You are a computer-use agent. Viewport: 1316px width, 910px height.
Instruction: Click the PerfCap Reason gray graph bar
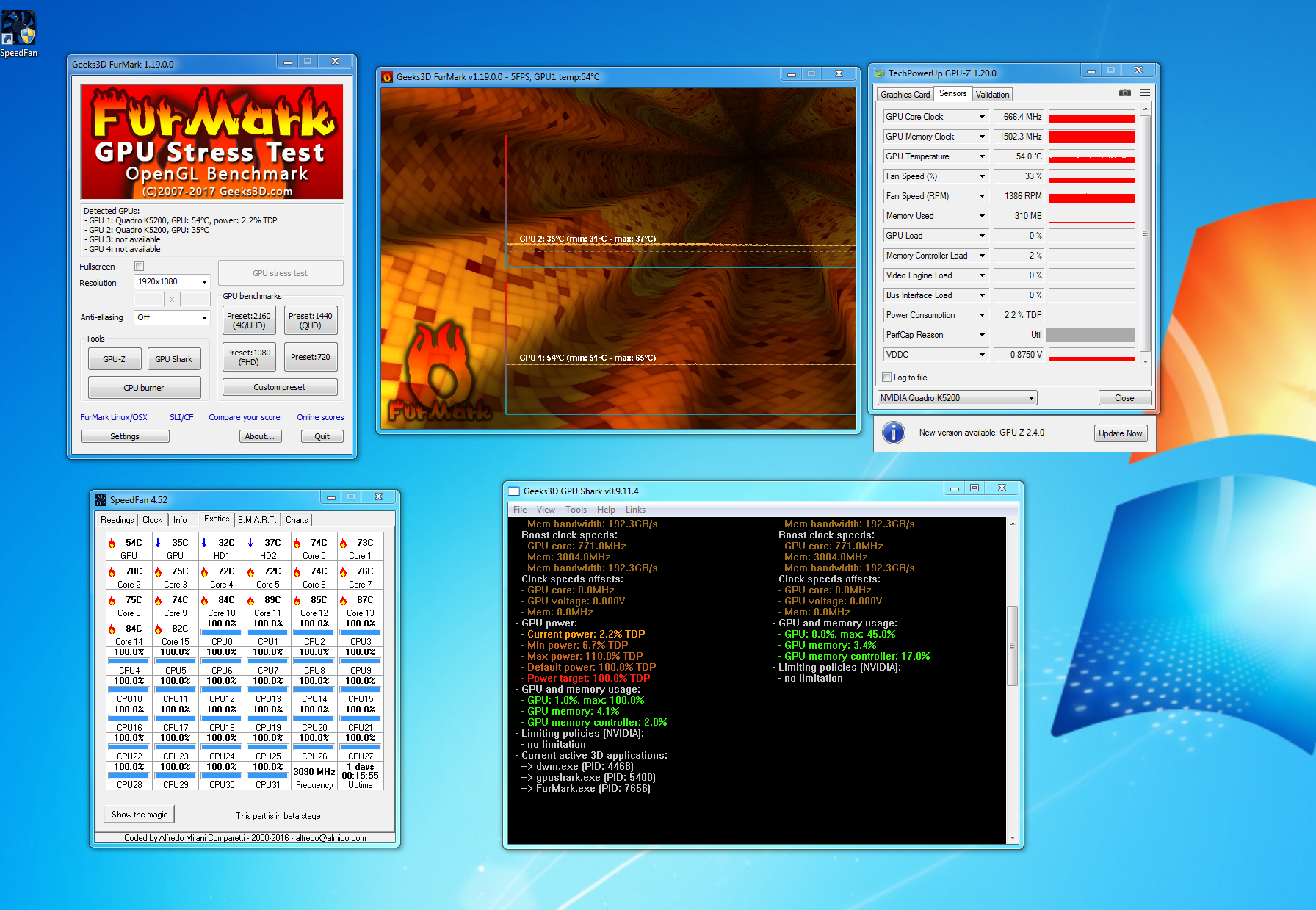pyautogui.click(x=1091, y=335)
